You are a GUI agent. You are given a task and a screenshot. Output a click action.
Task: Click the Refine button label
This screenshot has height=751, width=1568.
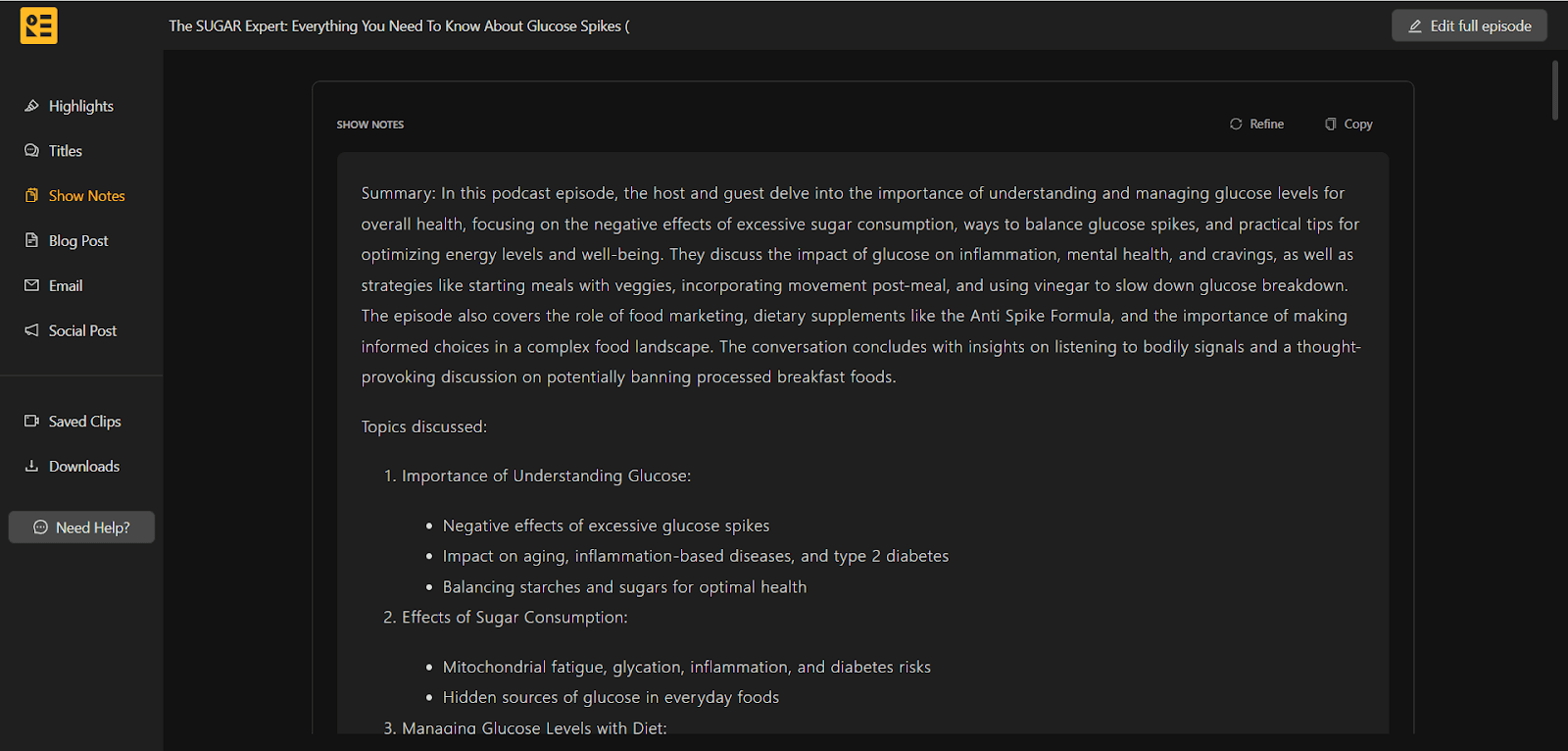tap(1266, 125)
